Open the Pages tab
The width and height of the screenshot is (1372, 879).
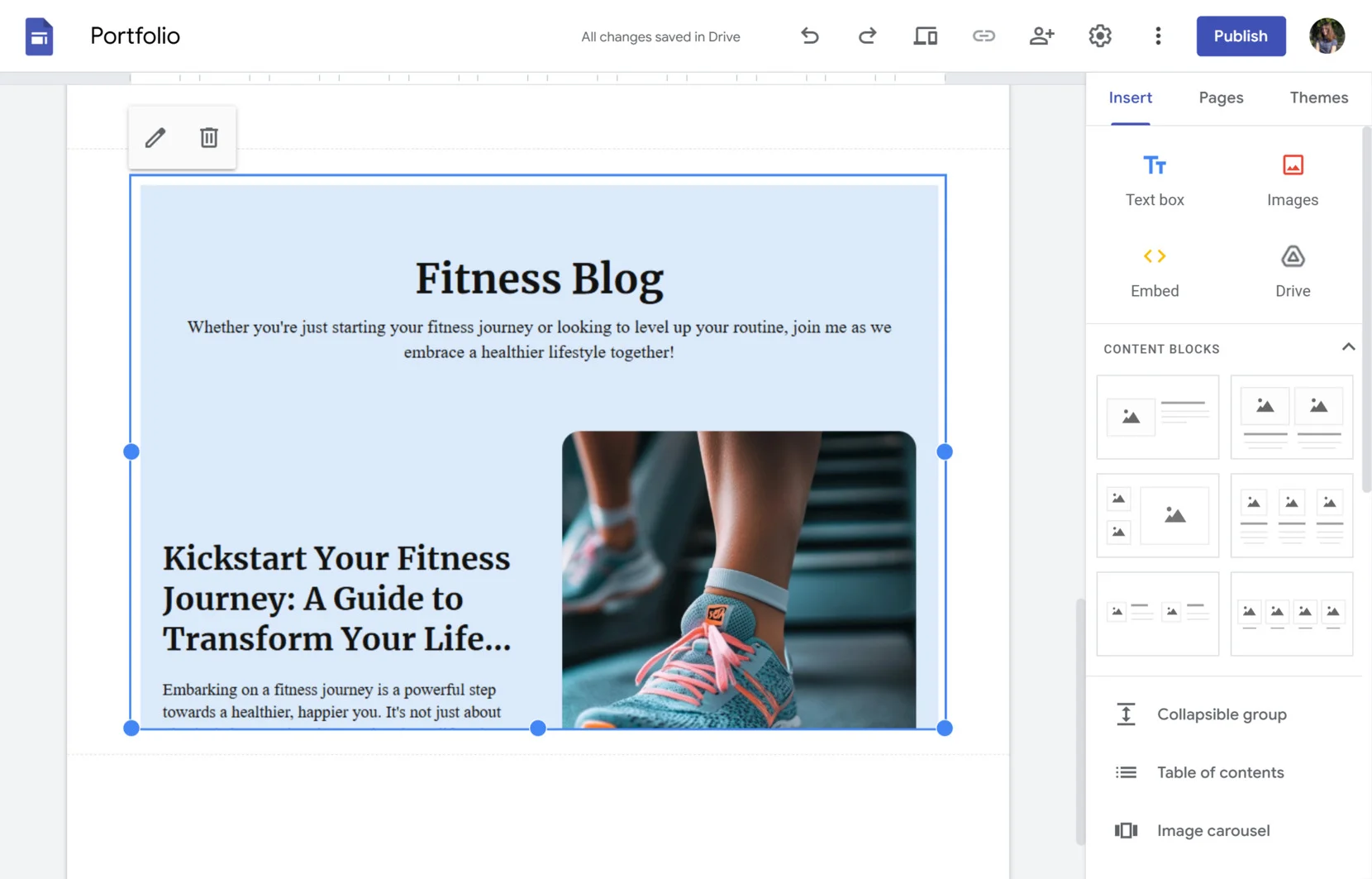(x=1220, y=98)
